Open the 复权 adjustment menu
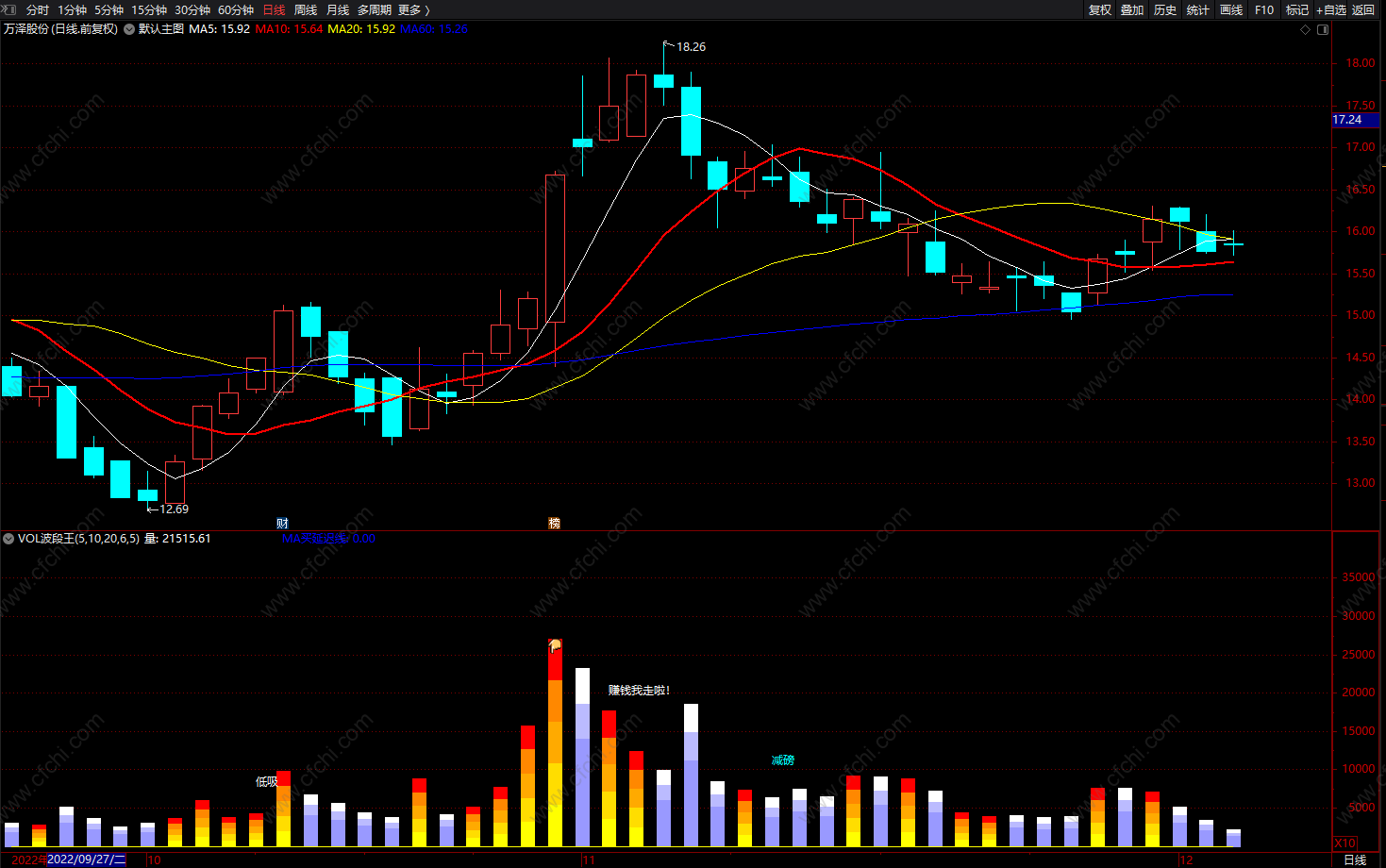 (x=1100, y=9)
